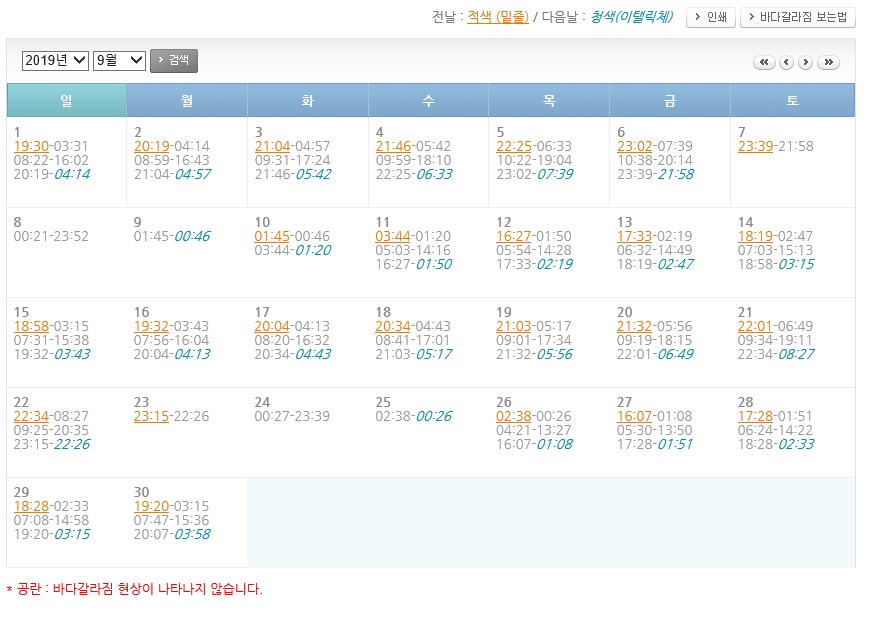876x624 pixels.
Task: Click underlined 16:27 on day 12
Action: point(513,236)
